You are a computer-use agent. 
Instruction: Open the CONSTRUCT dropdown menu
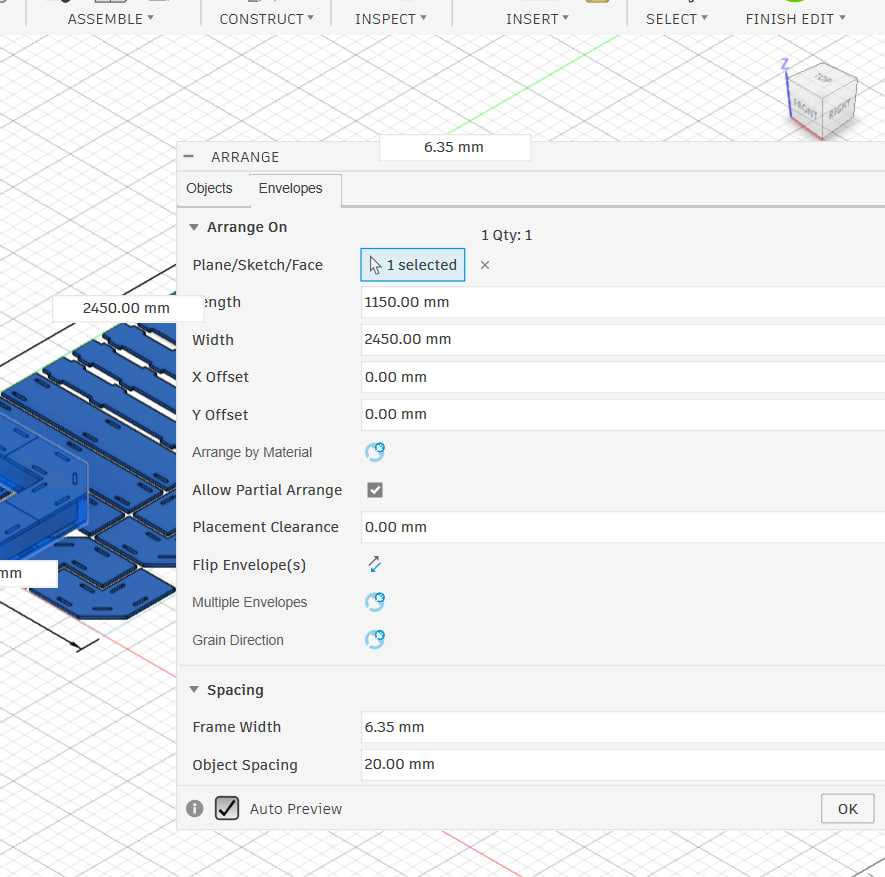[266, 19]
